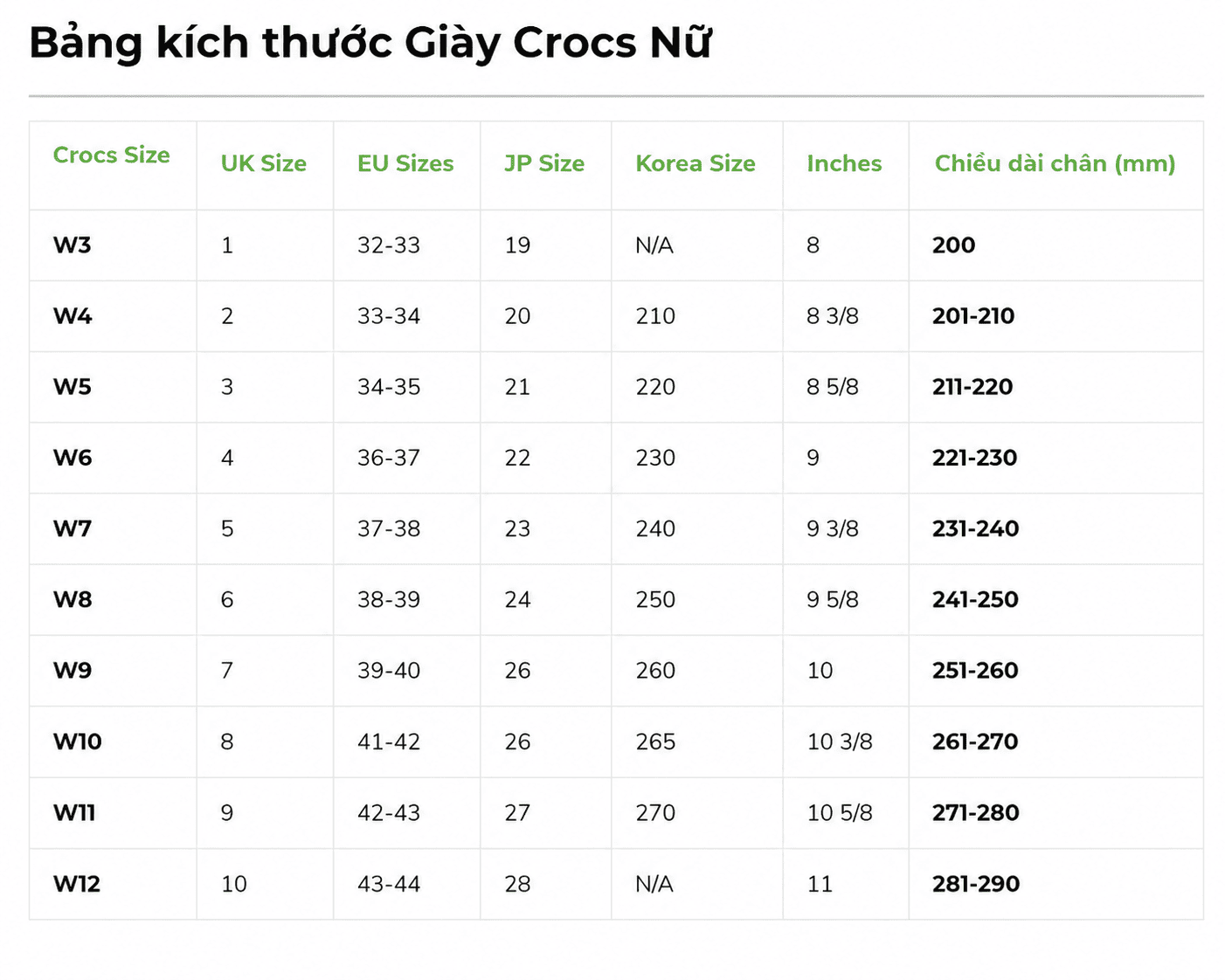
Task: Click the Chiều dài chân (mm) header
Action: pos(1055,163)
